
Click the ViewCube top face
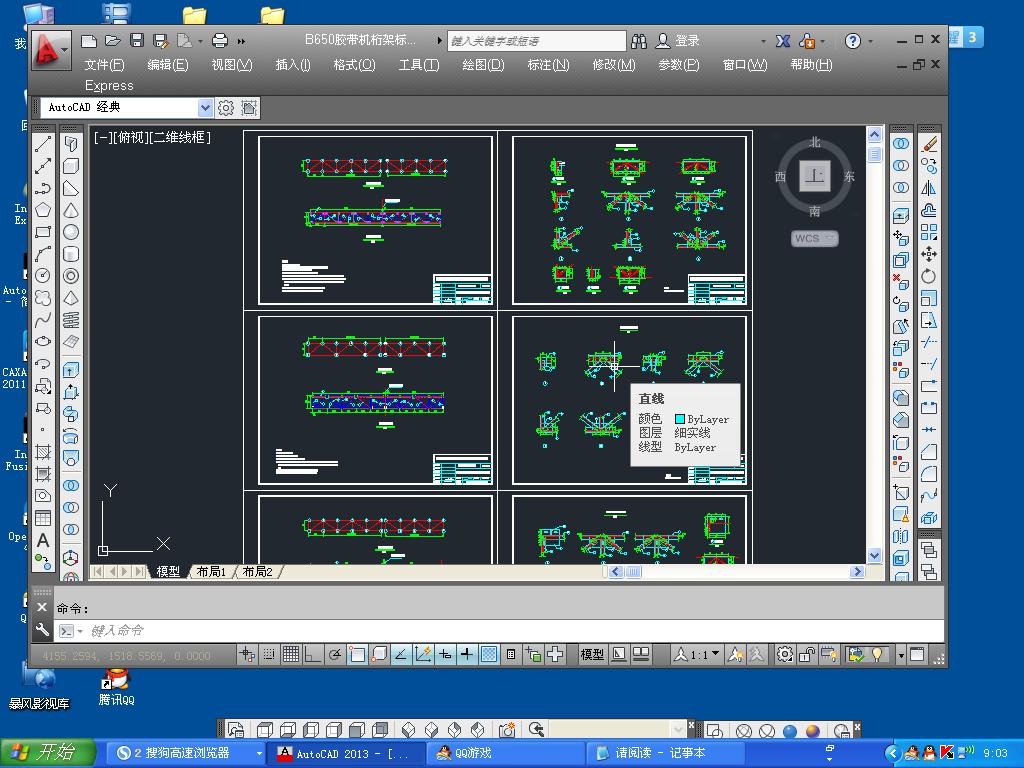pos(815,177)
